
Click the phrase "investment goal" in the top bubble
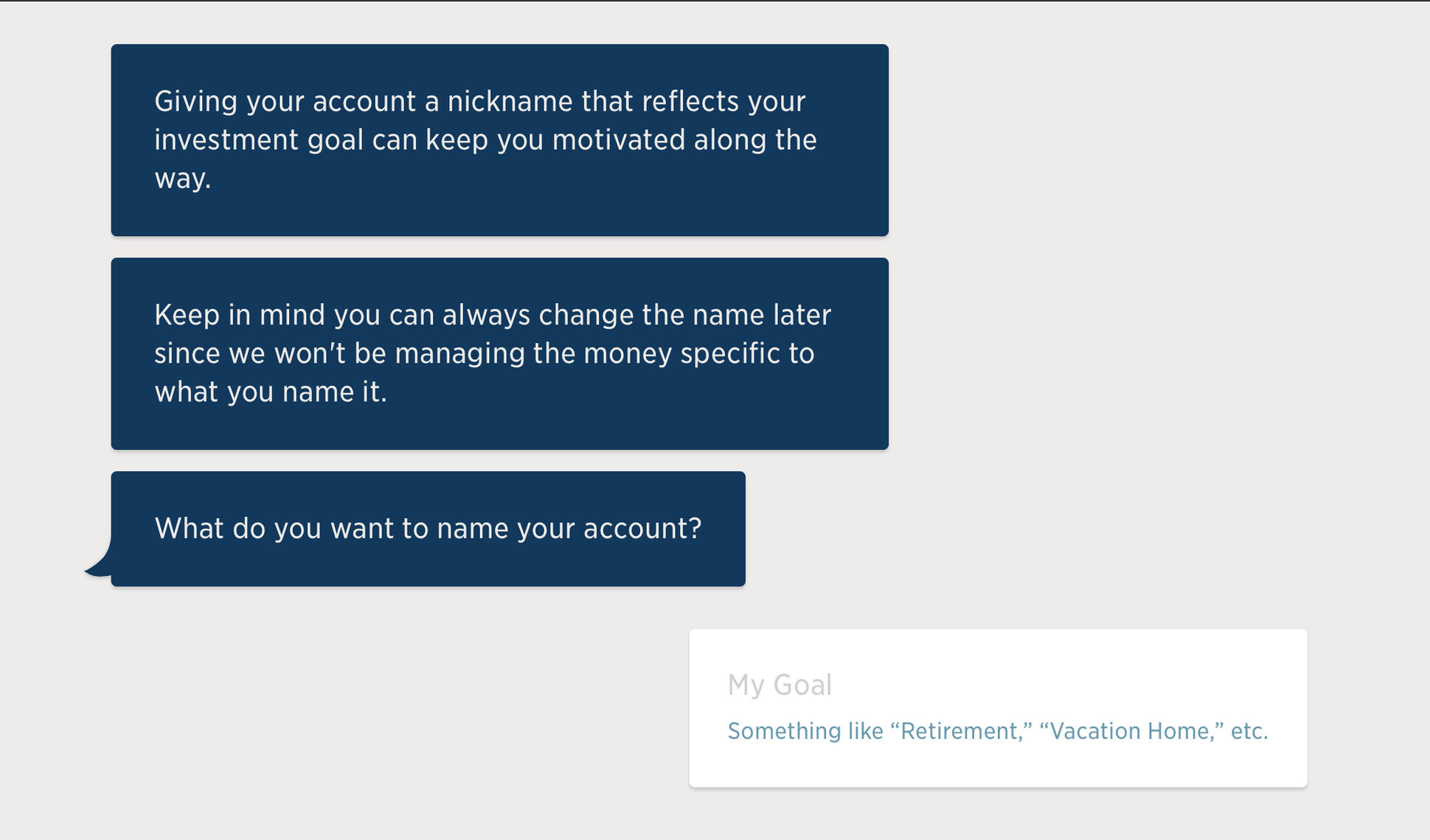259,139
